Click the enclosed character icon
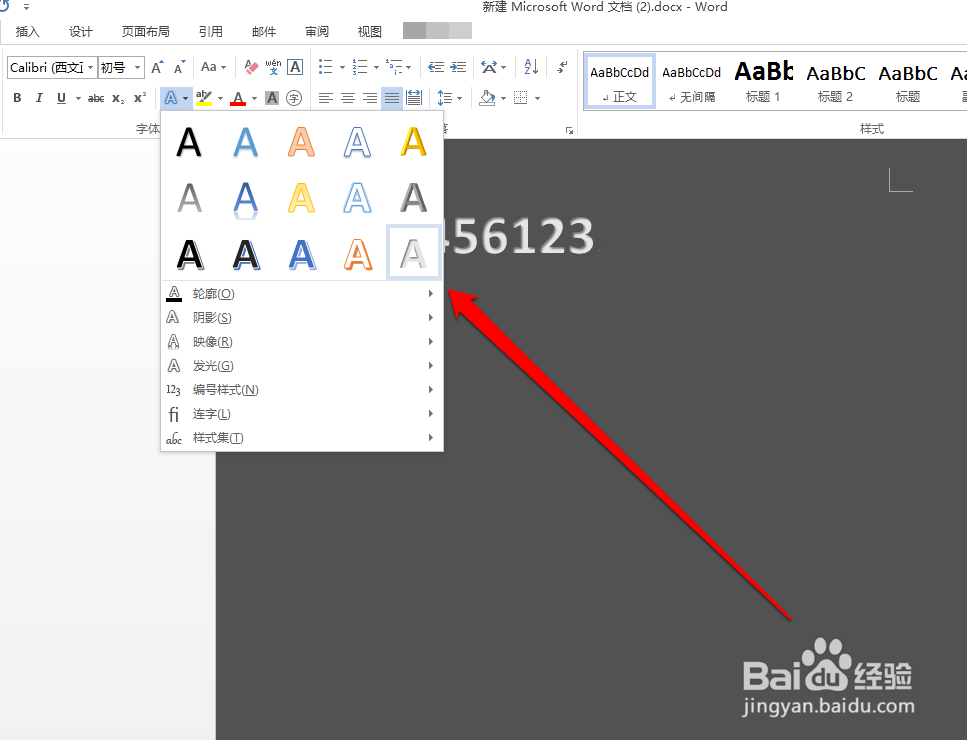Screen dimensions: 967x740 coord(294,98)
